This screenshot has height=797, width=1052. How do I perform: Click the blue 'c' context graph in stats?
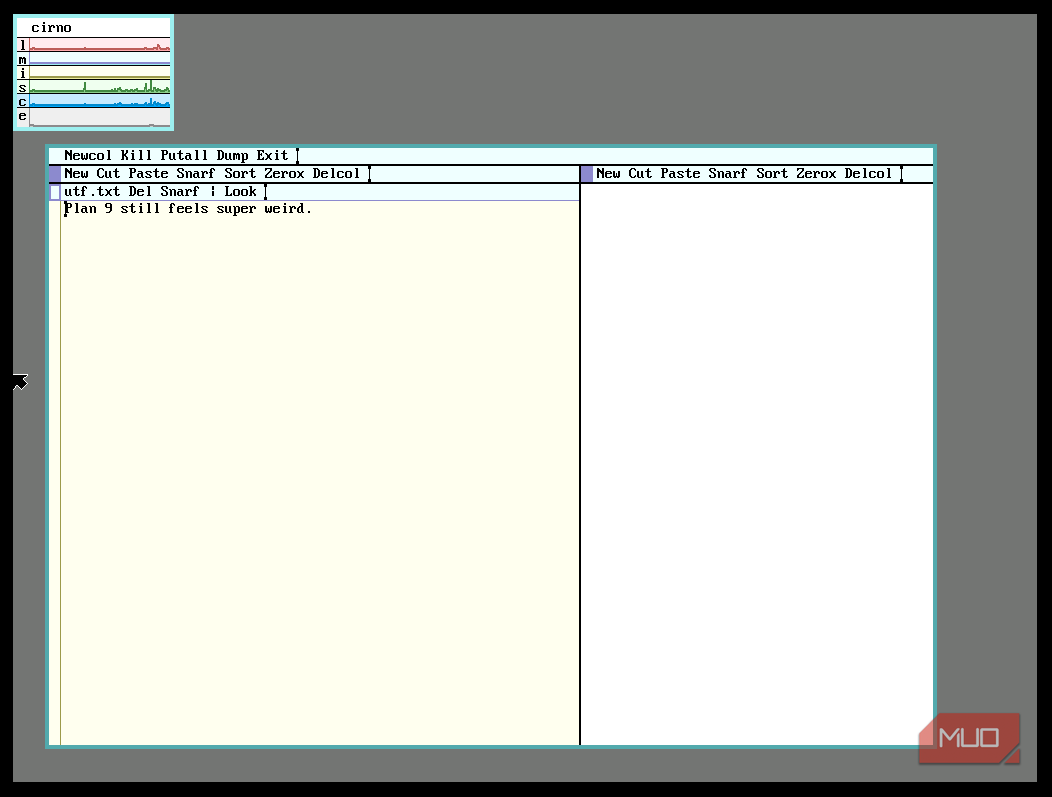click(x=100, y=101)
